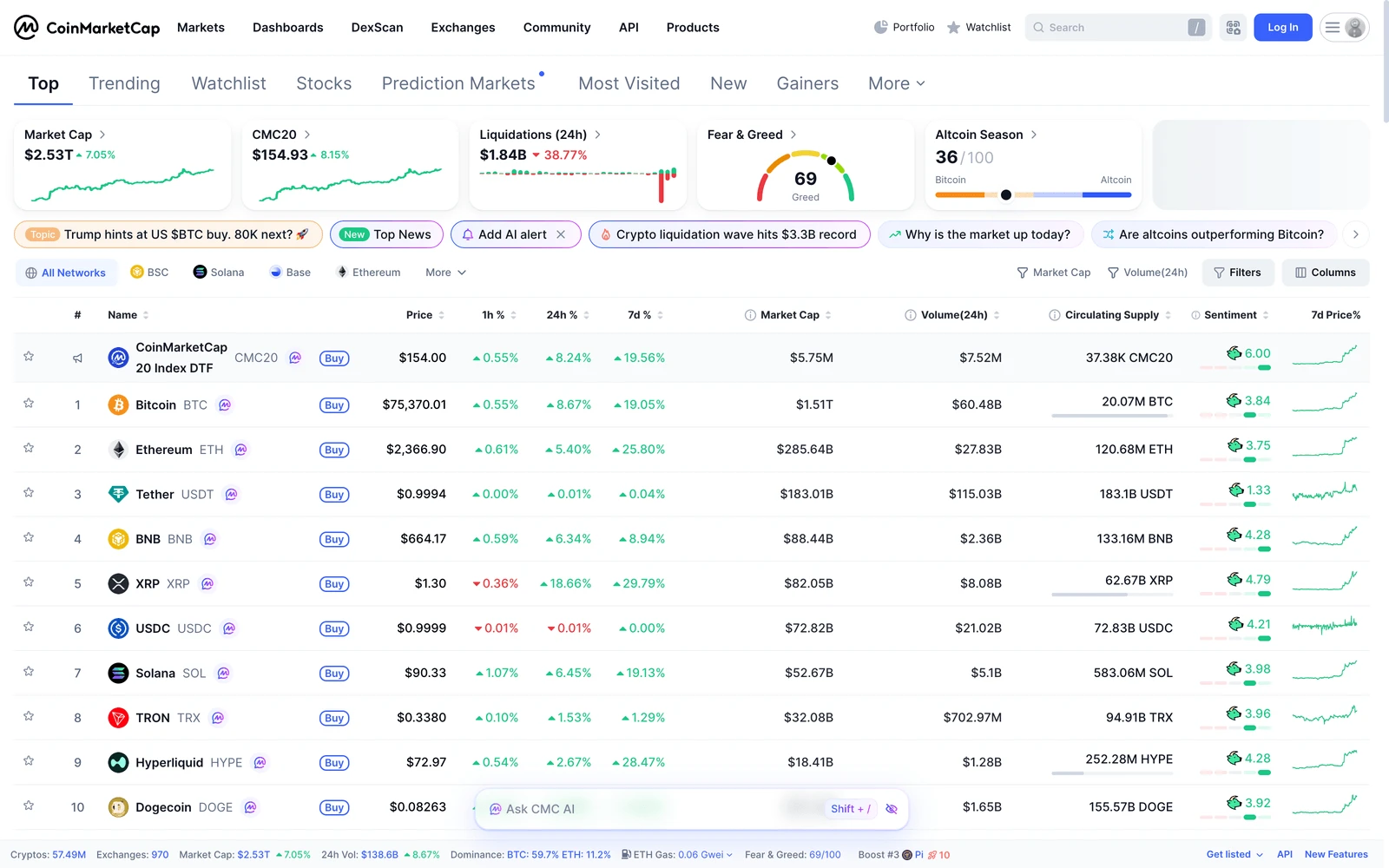Expand the Market Cap card chevron

tap(102, 135)
